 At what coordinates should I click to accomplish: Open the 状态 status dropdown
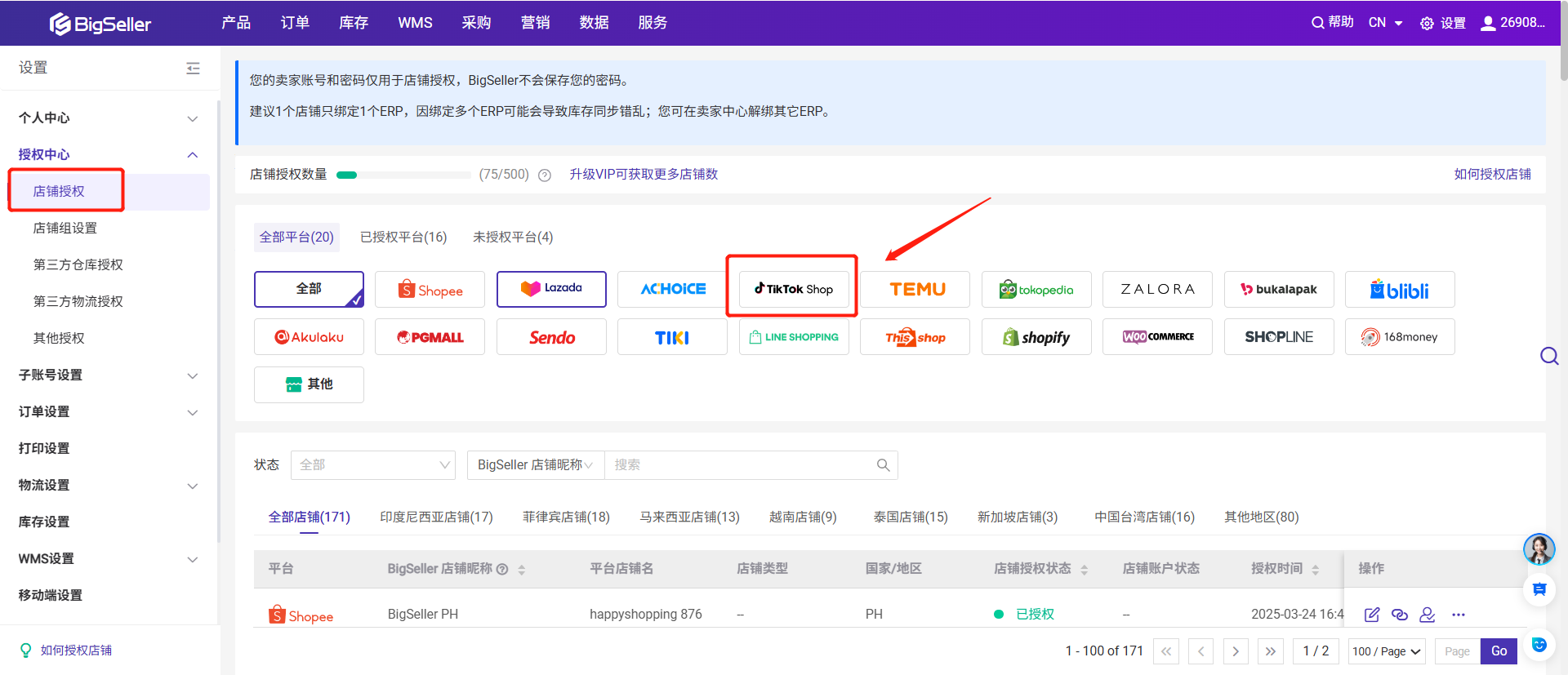coord(373,465)
